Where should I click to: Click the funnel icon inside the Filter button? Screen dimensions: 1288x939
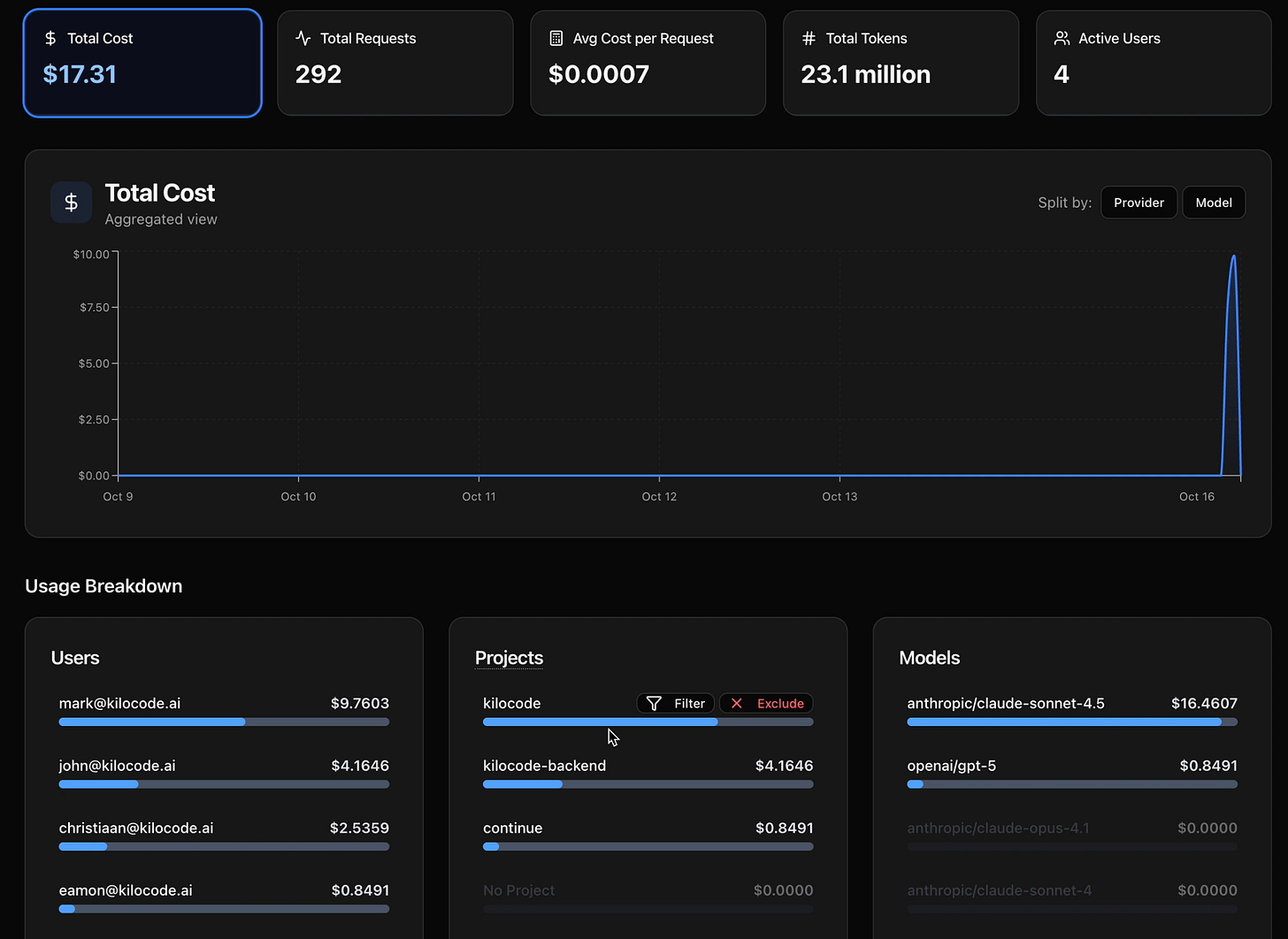(655, 703)
